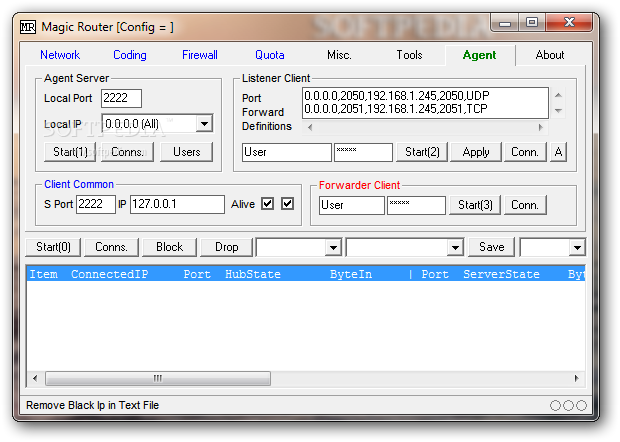
Task: Expand the dropdown right of Save
Action: pyautogui.click(x=577, y=247)
